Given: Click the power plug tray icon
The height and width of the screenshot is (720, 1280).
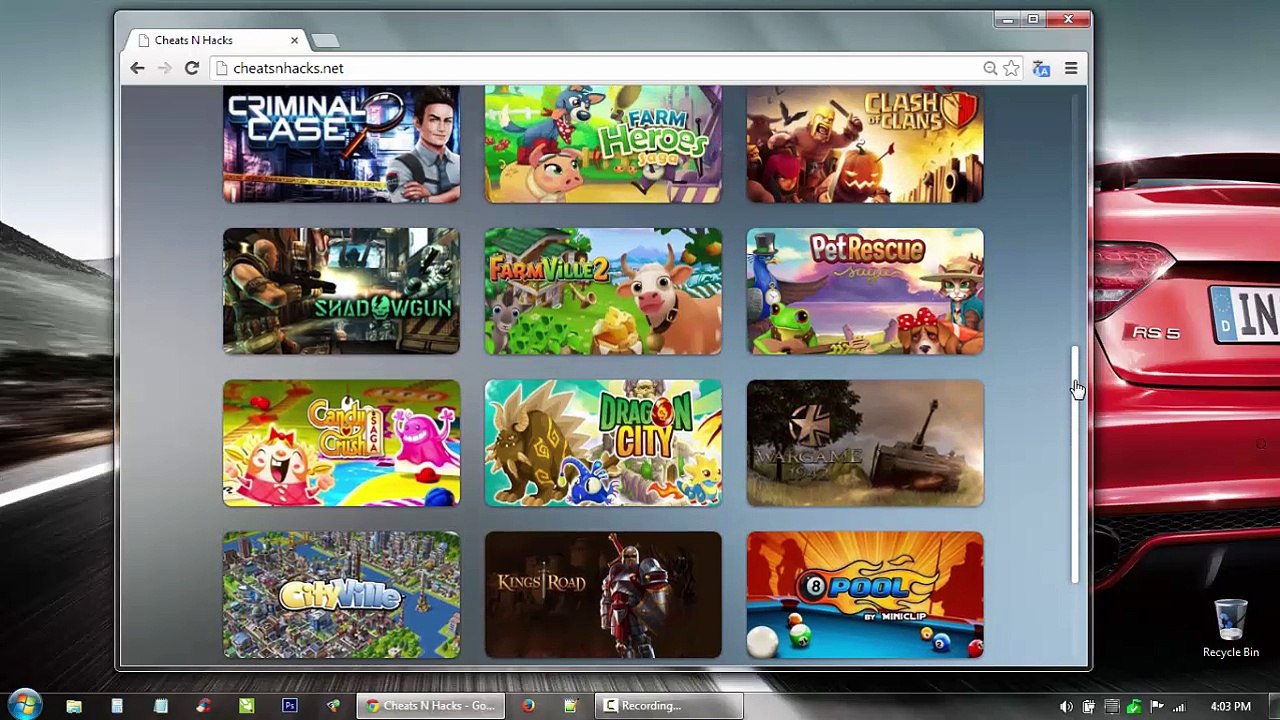Looking at the screenshot, I should point(1089,707).
